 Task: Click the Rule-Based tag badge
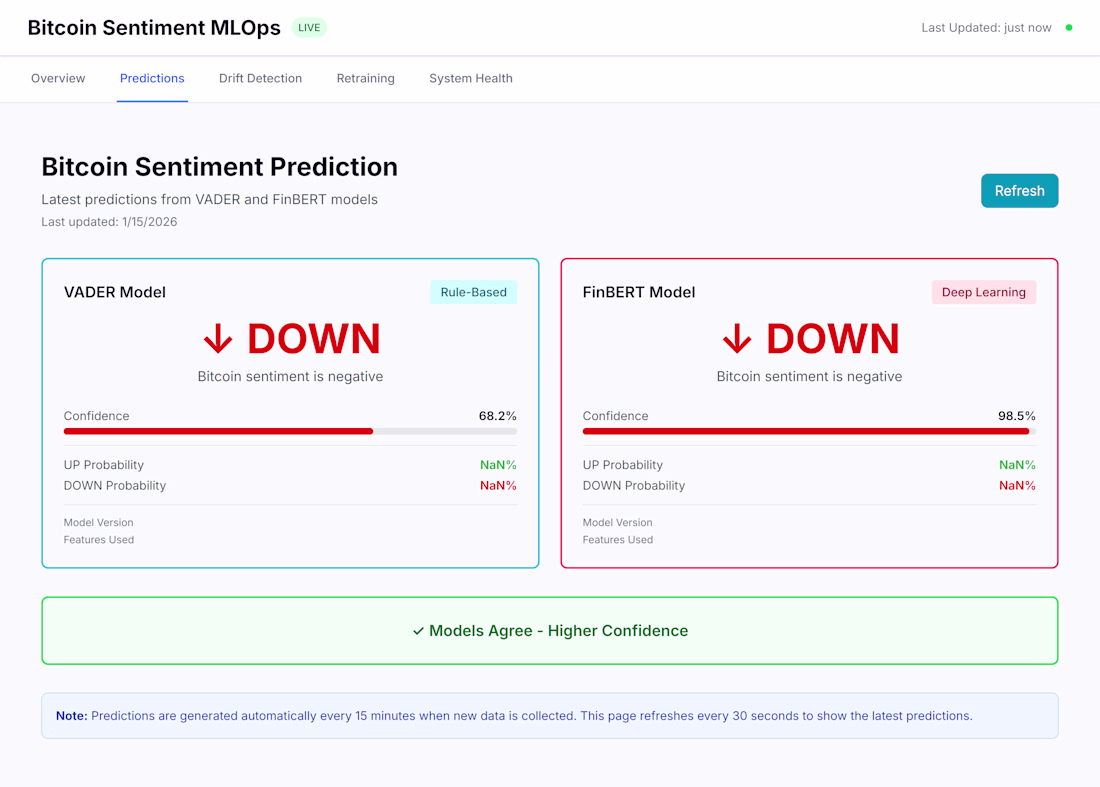tap(473, 292)
